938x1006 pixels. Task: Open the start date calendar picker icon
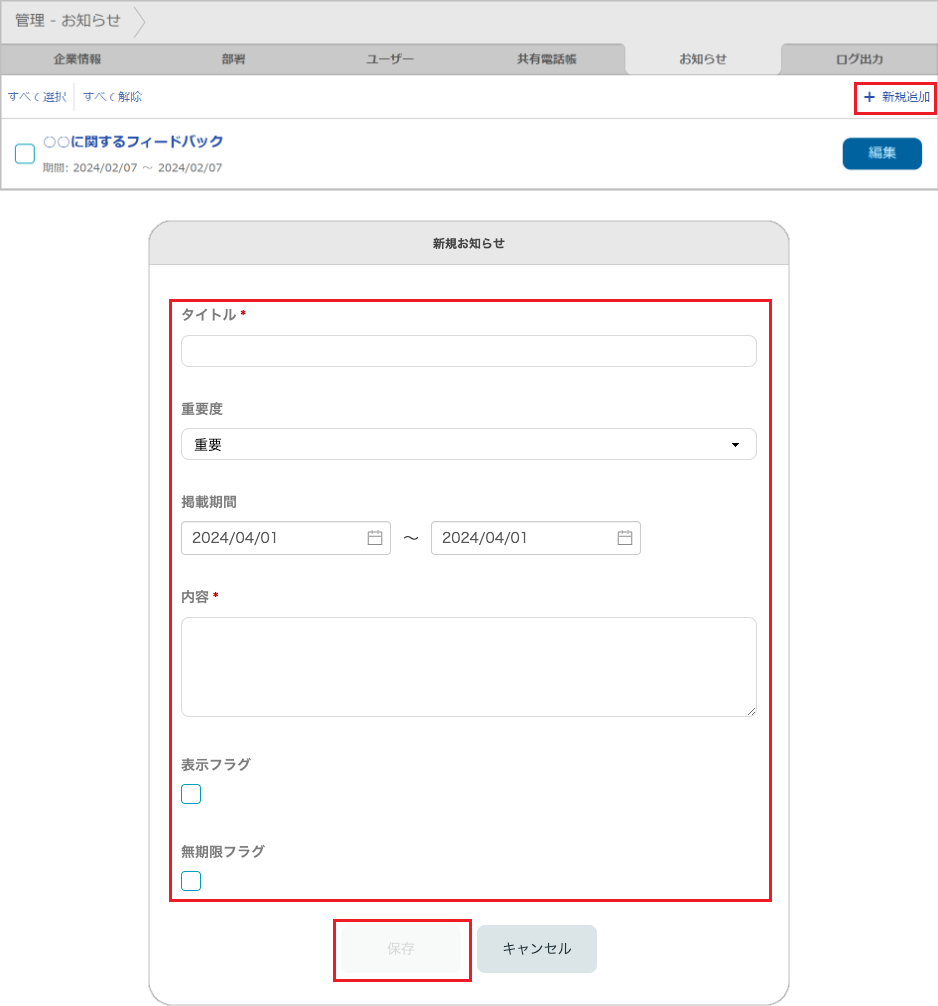(x=374, y=538)
